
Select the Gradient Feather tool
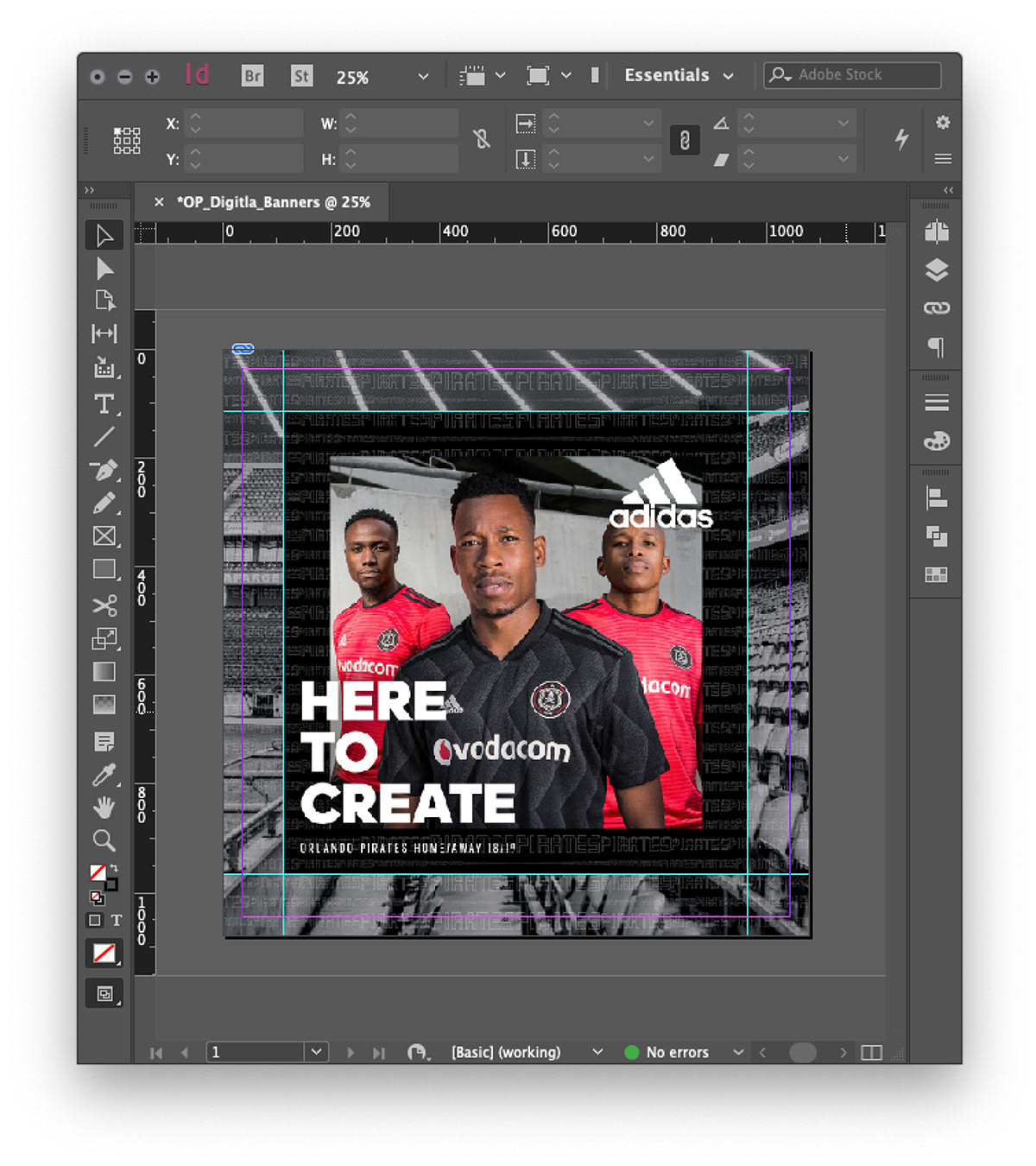(104, 705)
